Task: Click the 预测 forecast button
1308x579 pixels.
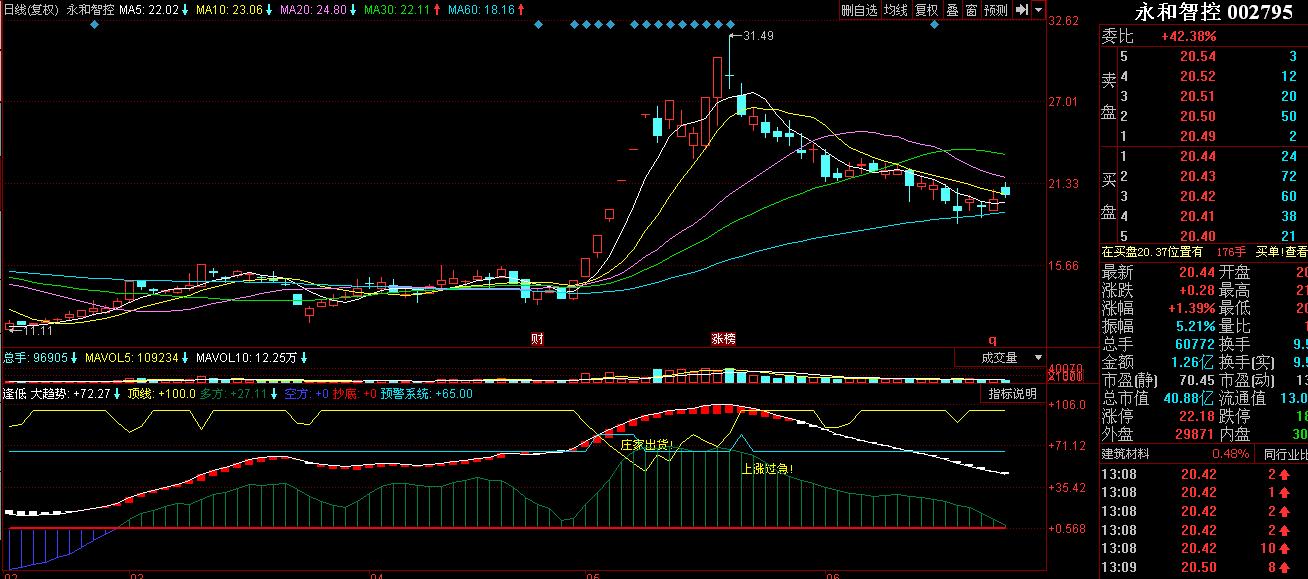Action: pyautogui.click(x=995, y=9)
